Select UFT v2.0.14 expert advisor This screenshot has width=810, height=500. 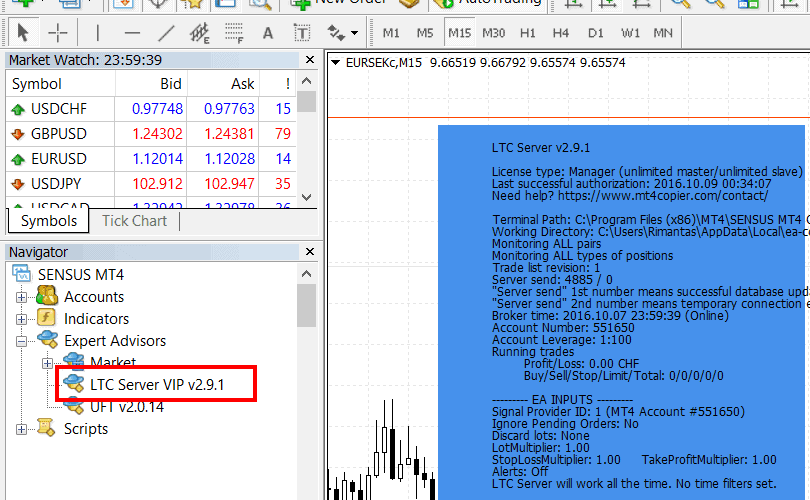pyautogui.click(x=127, y=407)
